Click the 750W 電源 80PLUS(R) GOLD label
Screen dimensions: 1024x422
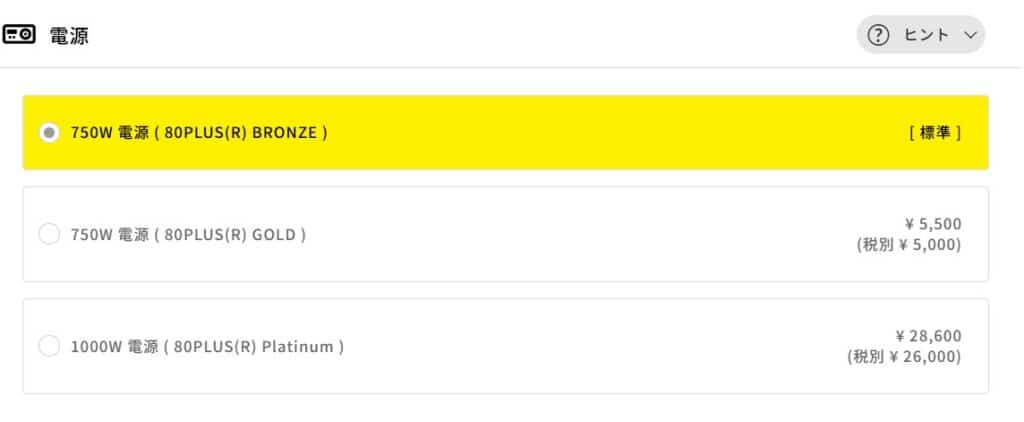click(188, 235)
